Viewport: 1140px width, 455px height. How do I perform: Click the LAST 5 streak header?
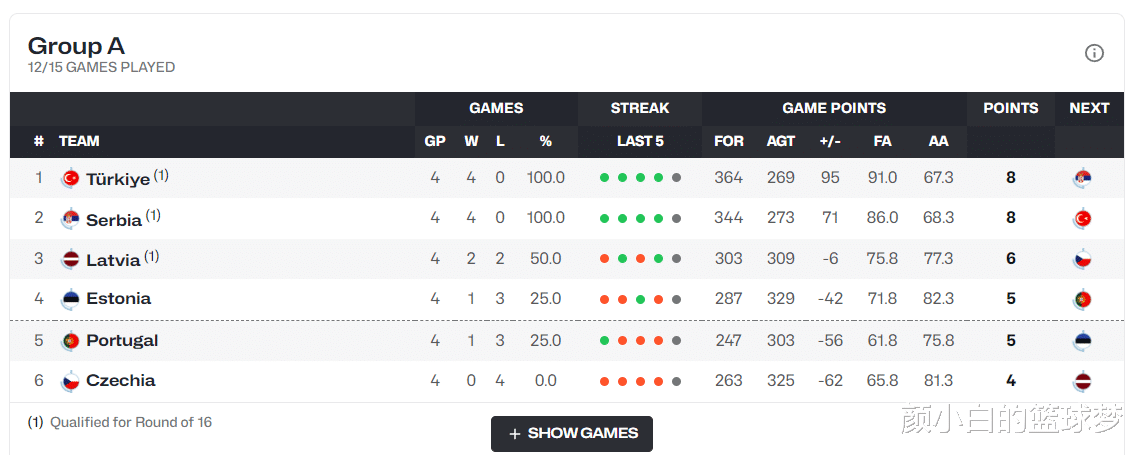[x=640, y=141]
